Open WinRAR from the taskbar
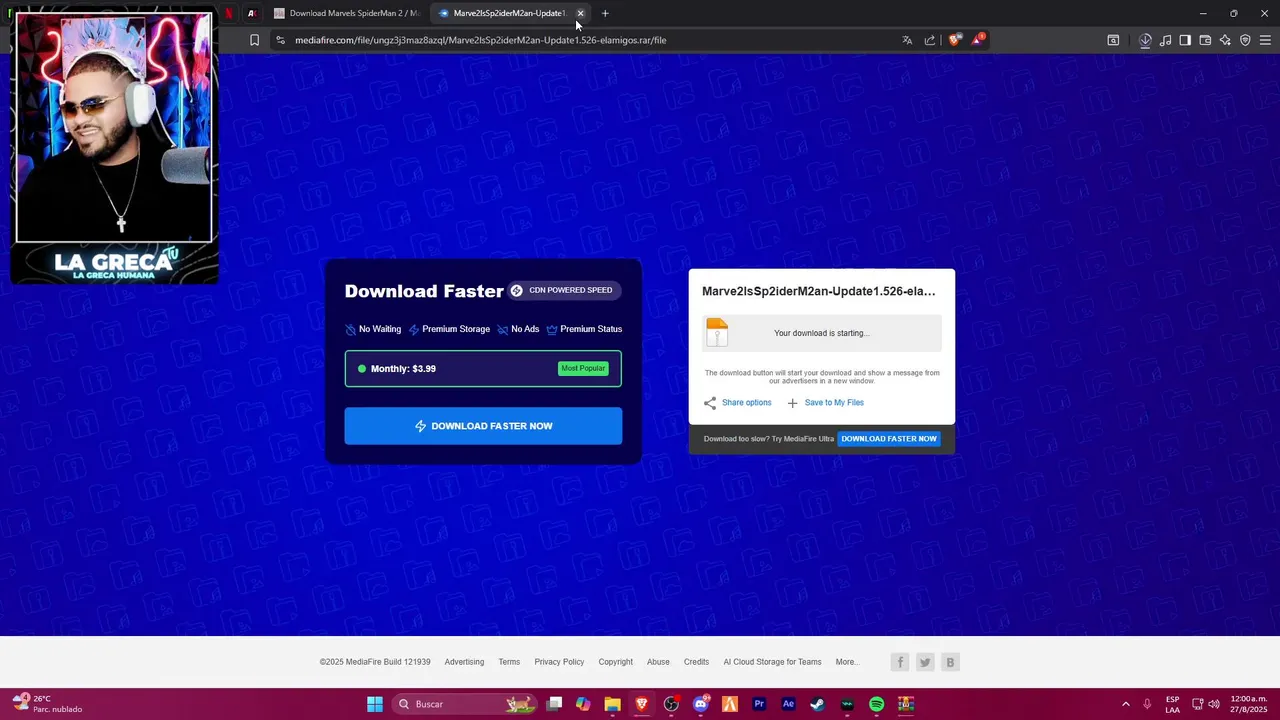 pos(906,704)
